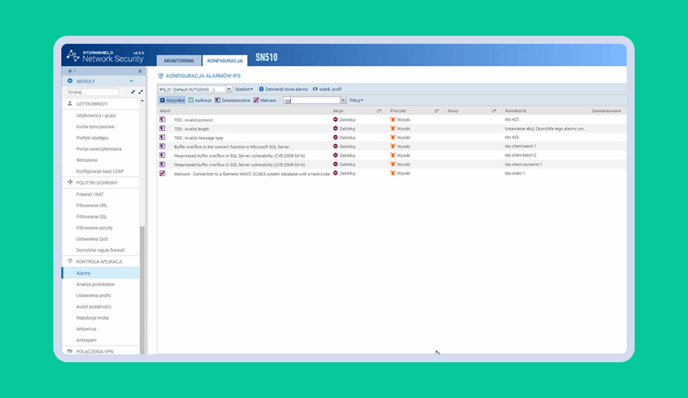Image resolution: width=688 pixels, height=398 pixels.
Task: Select the KONFIGURACJA tab
Action: click(225, 61)
